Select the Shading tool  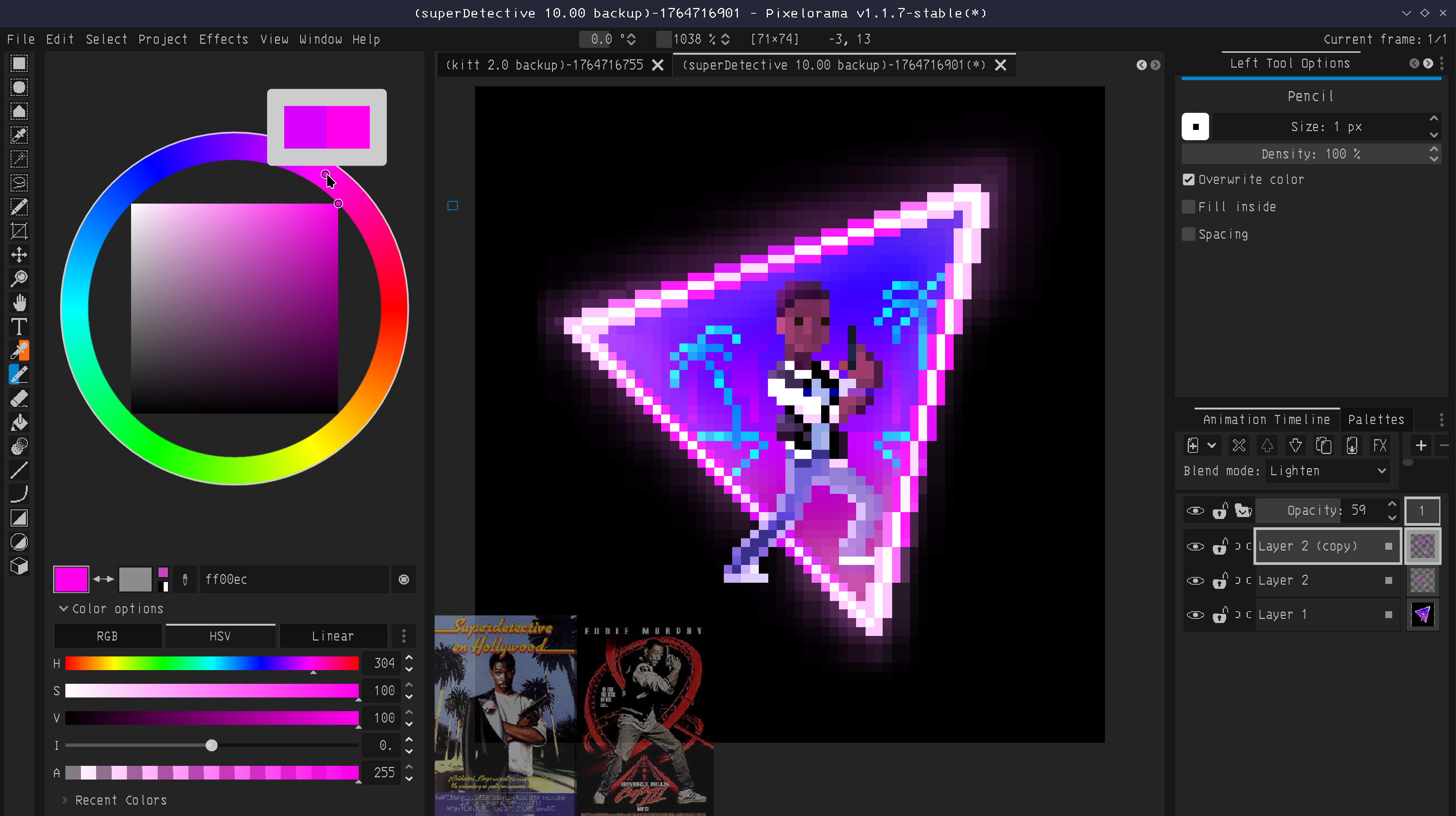coord(19,446)
